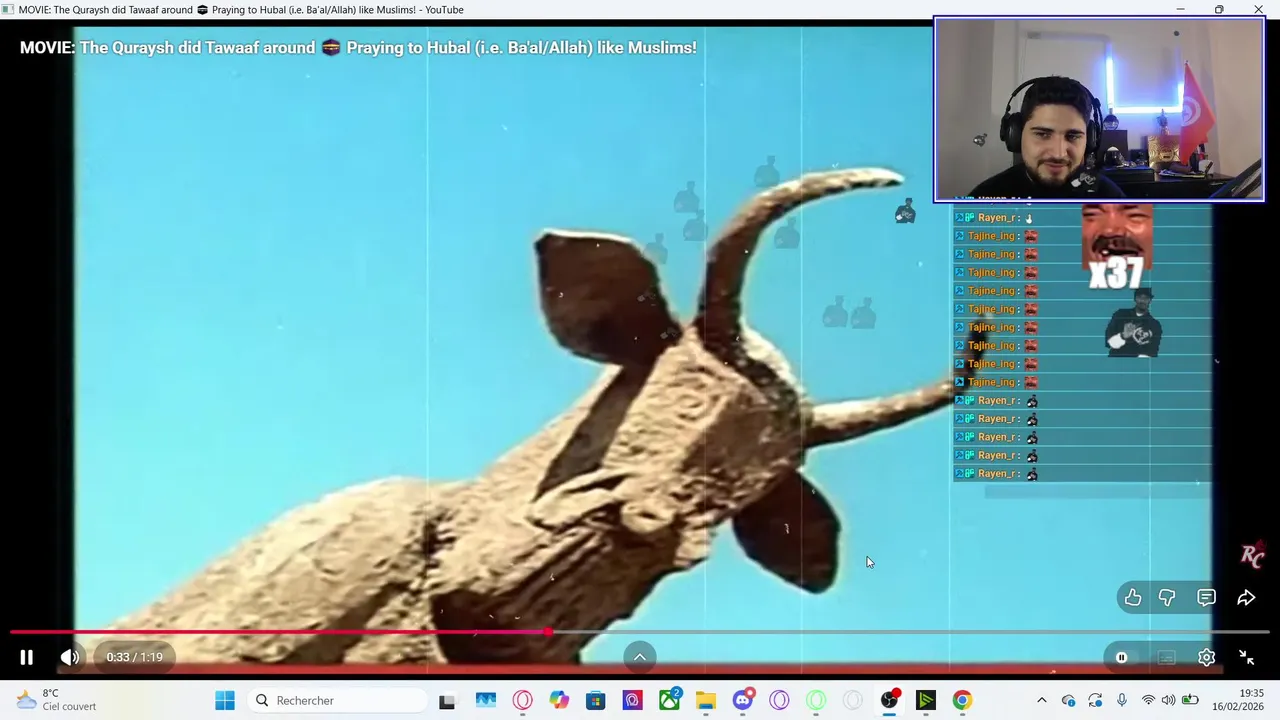Mute the video volume speaker icon

69,657
